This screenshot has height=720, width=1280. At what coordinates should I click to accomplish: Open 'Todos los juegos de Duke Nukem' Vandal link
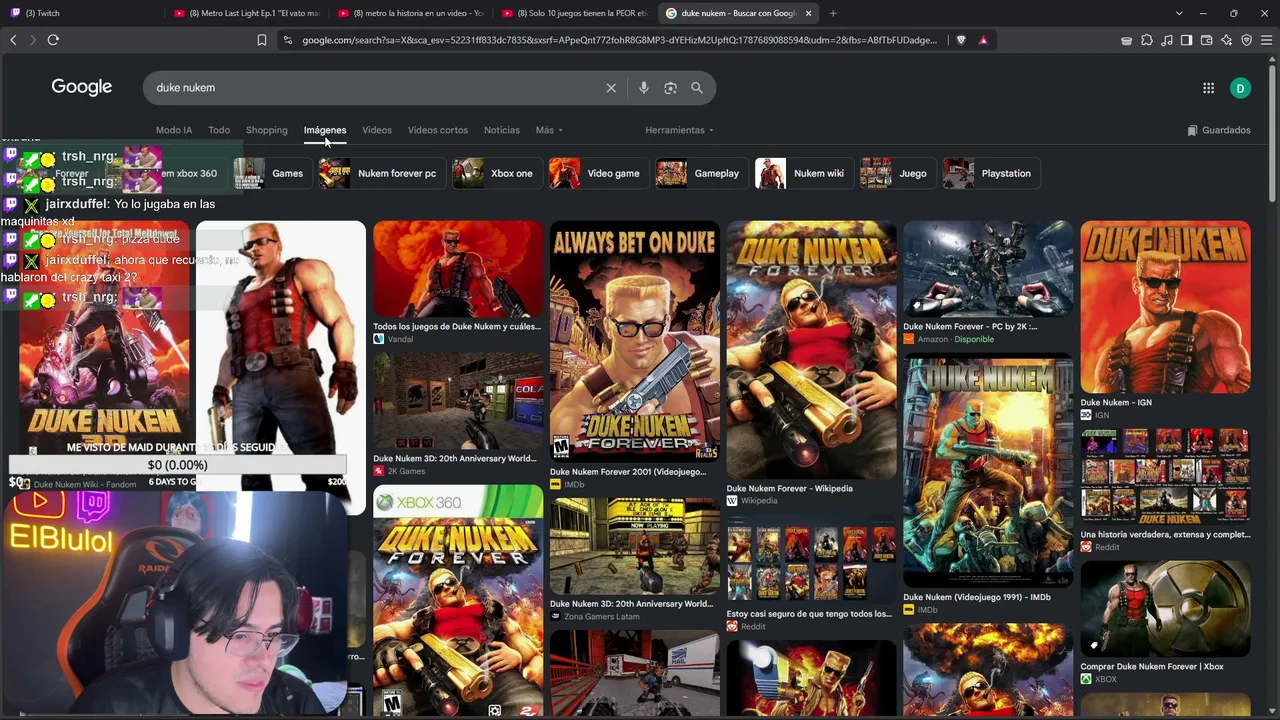(457, 327)
